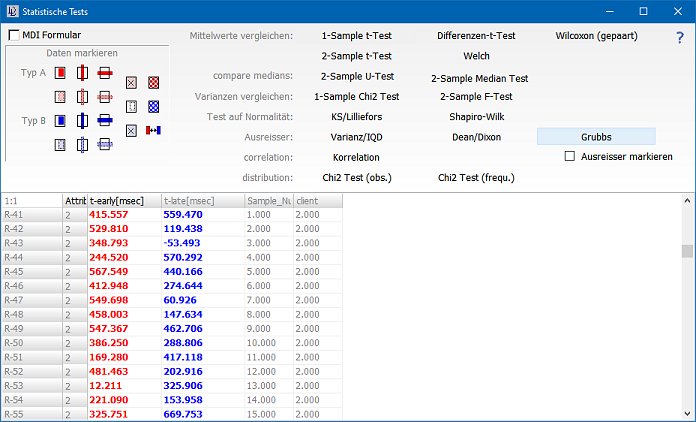
Task: Mark column as Typ B (blue vertical bar)
Action: pos(83,121)
